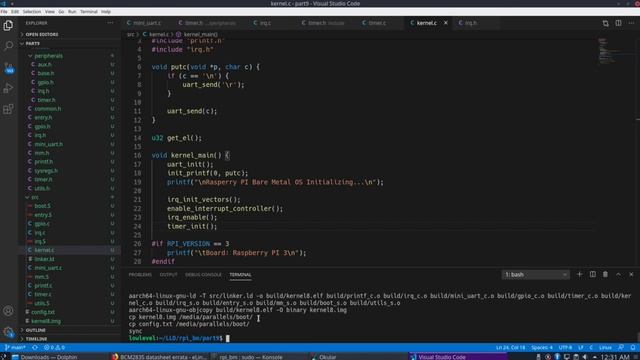Open editor more actions ellipsis
This screenshot has width=640, height=360.
[631, 23]
